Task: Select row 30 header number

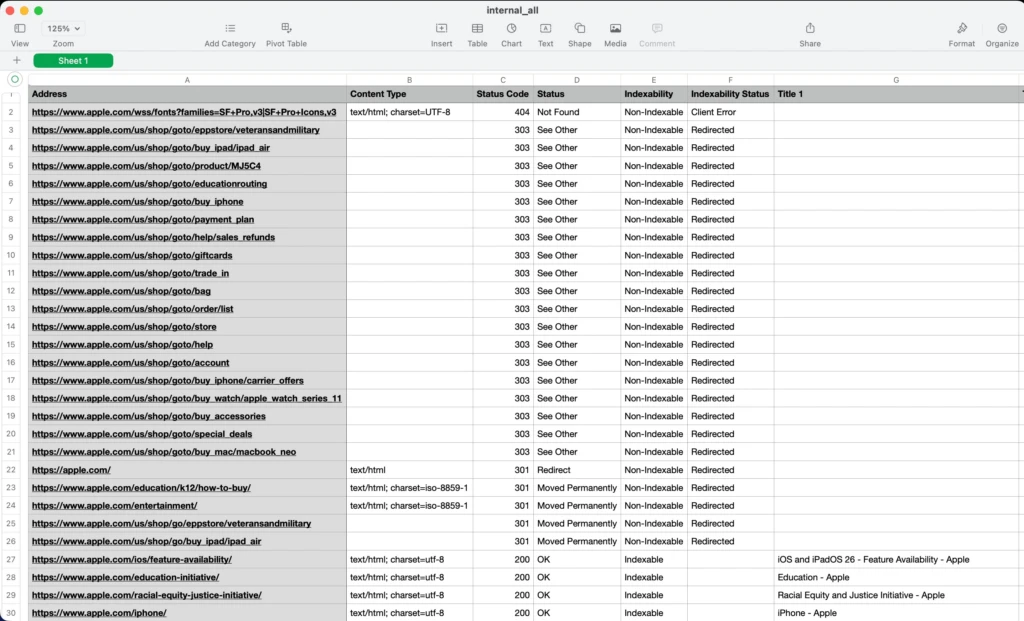Action: [x=11, y=613]
